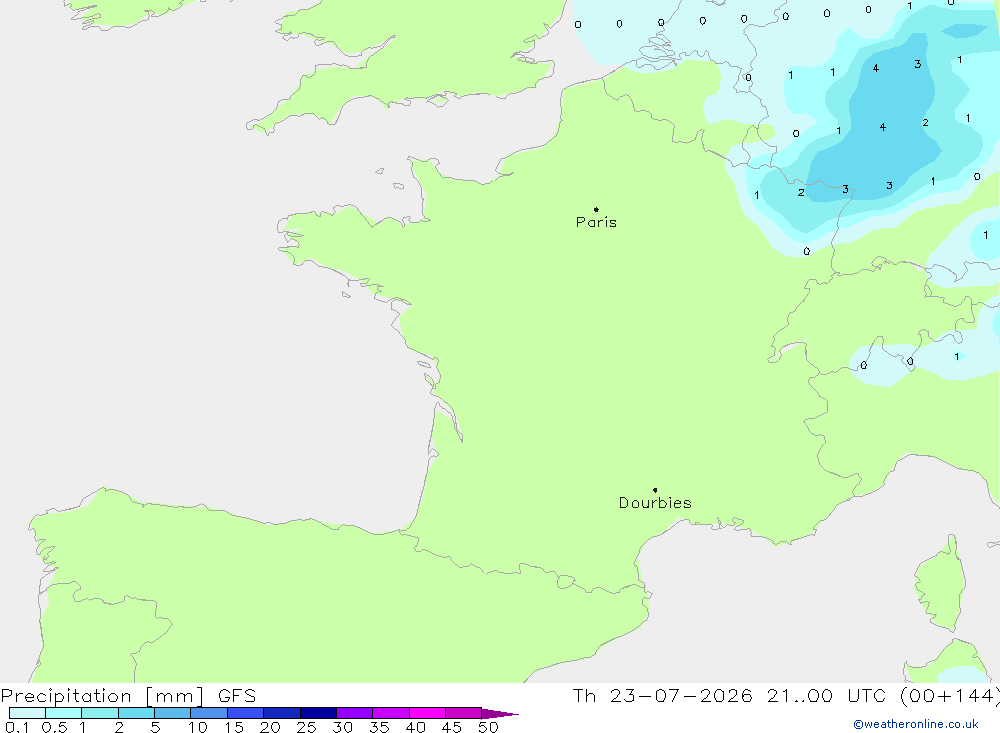Click the '0.5' legend scale label
1000x733 pixels.
point(54,727)
